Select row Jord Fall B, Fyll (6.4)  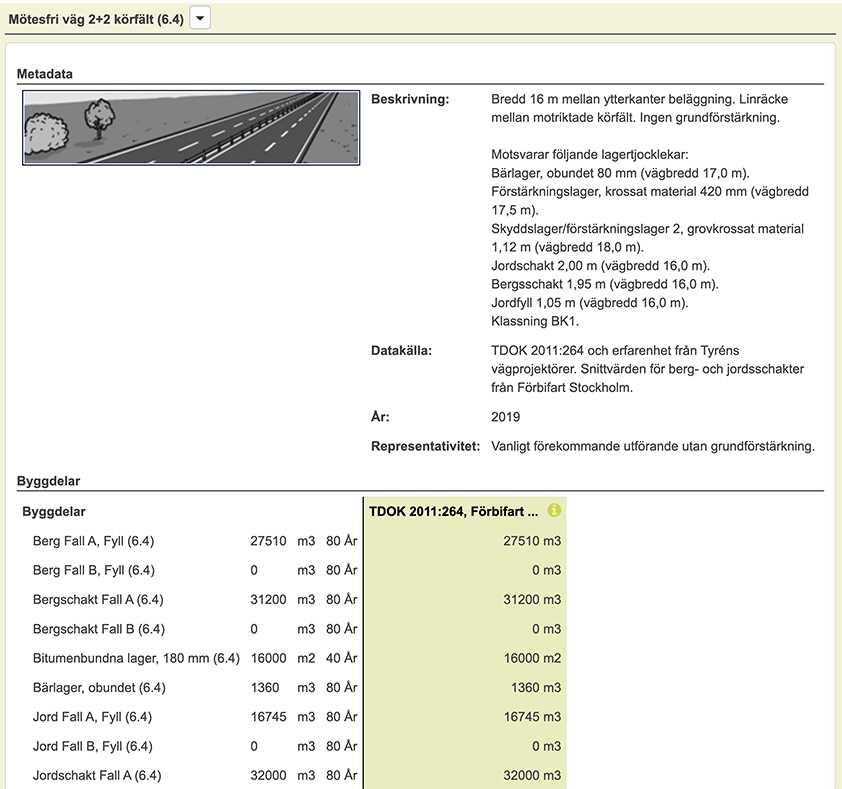[x=195, y=746]
